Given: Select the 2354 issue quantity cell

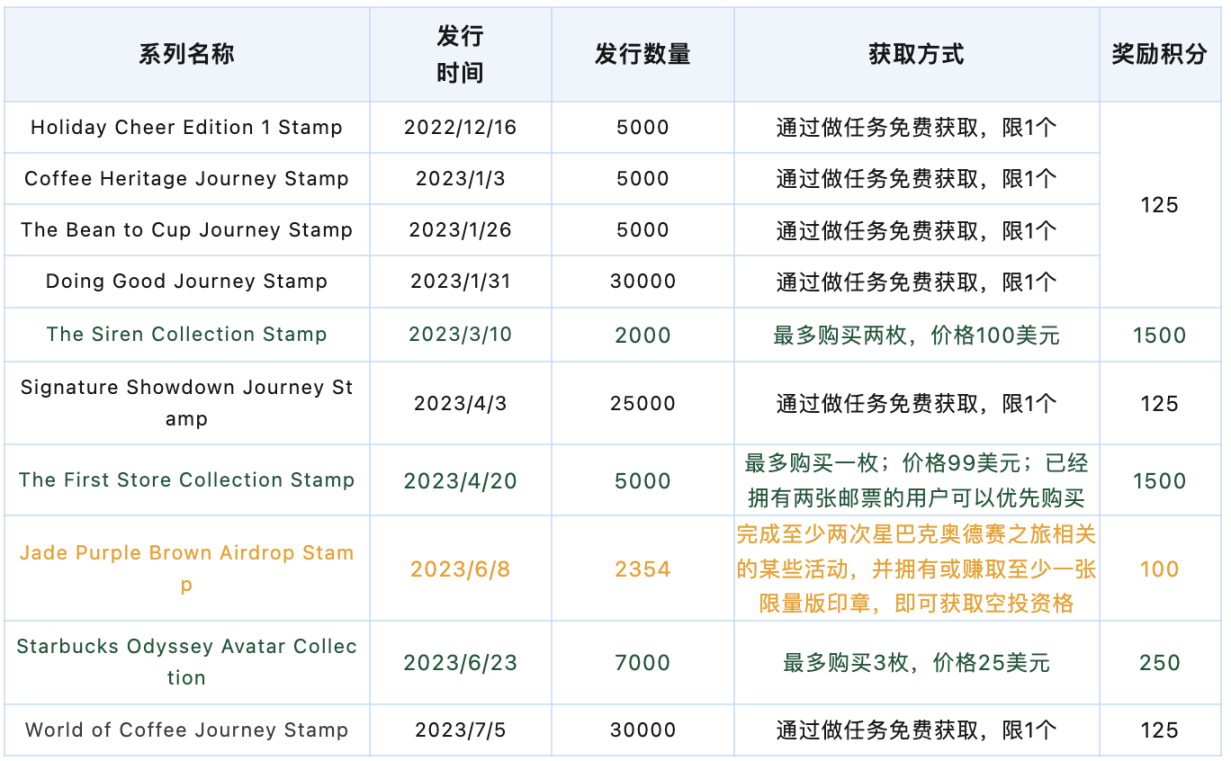Looking at the screenshot, I should coord(642,569).
